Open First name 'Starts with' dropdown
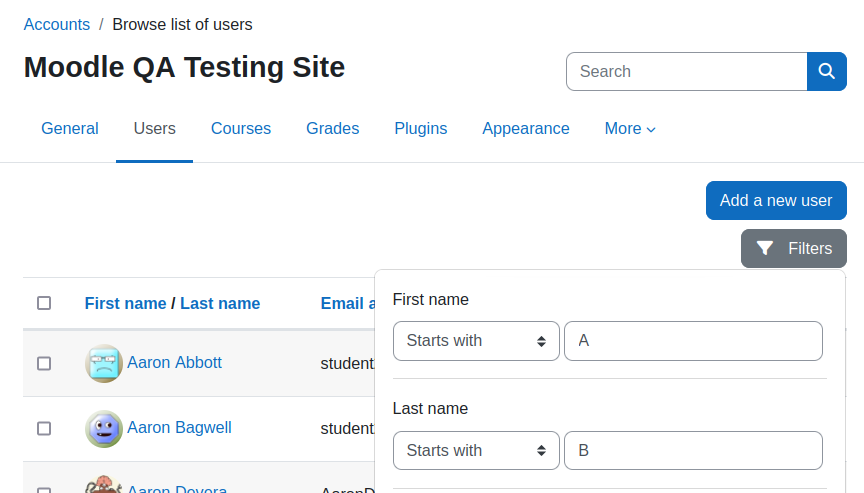This screenshot has width=864, height=493. click(x=476, y=341)
